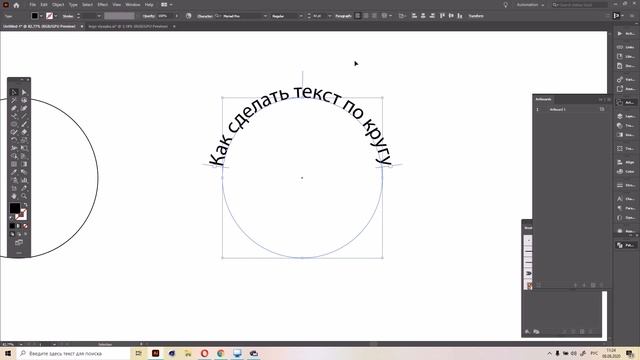Select the Direct Selection tool
640x360 pixels.
24,92
